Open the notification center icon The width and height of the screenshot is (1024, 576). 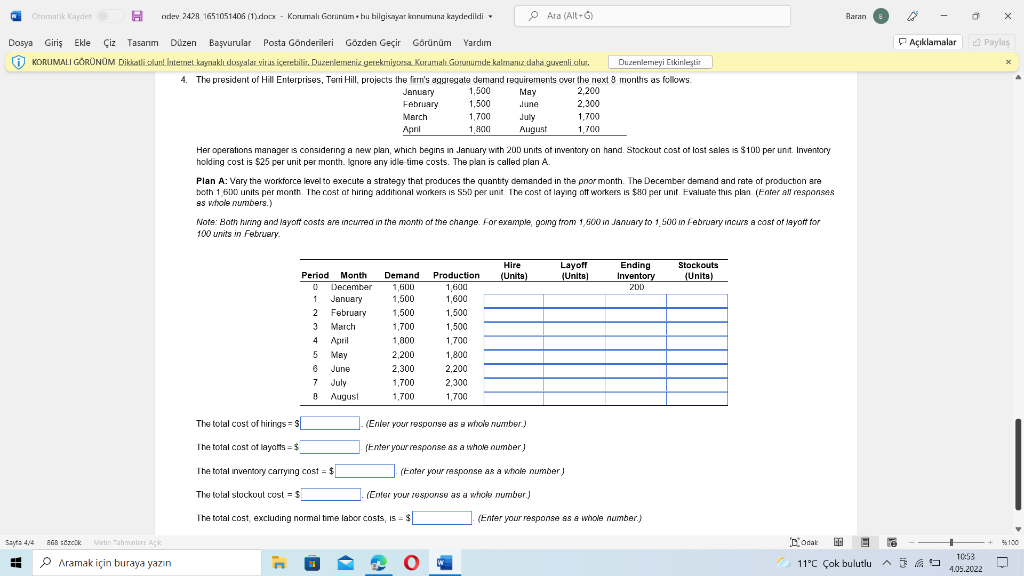pyautogui.click(x=1002, y=562)
